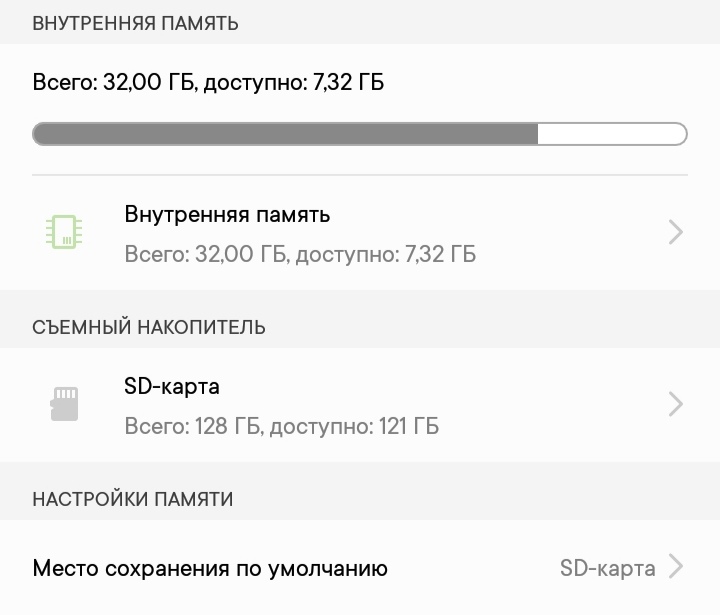This screenshot has height=615, width=720.
Task: Open default save location chevron
Action: [676, 568]
